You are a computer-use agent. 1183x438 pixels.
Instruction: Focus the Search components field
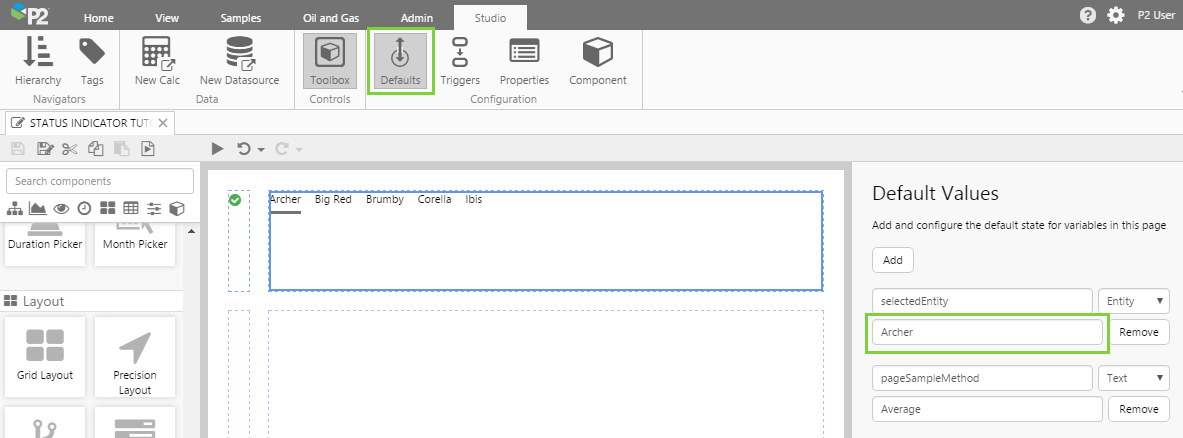100,181
